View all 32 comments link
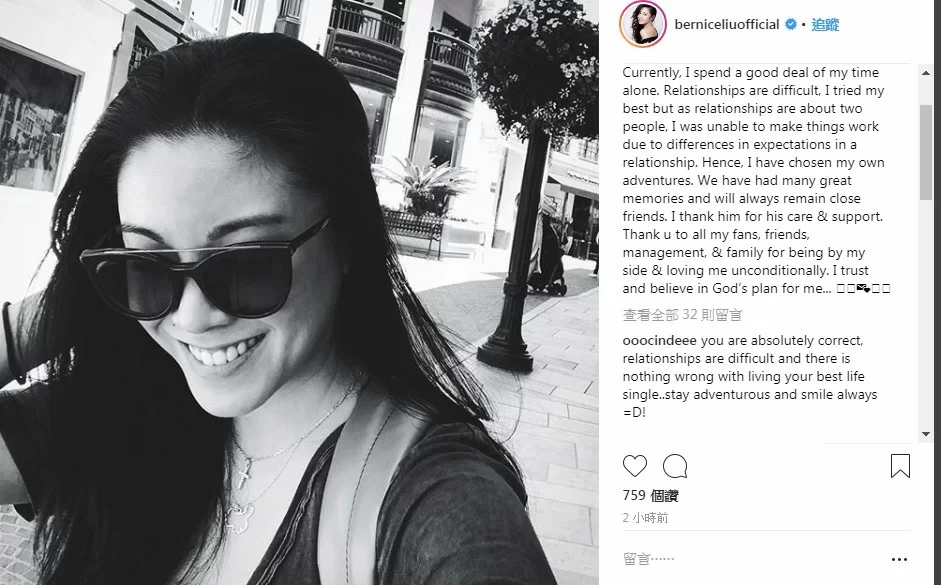This screenshot has height=585, width=941. (682, 315)
